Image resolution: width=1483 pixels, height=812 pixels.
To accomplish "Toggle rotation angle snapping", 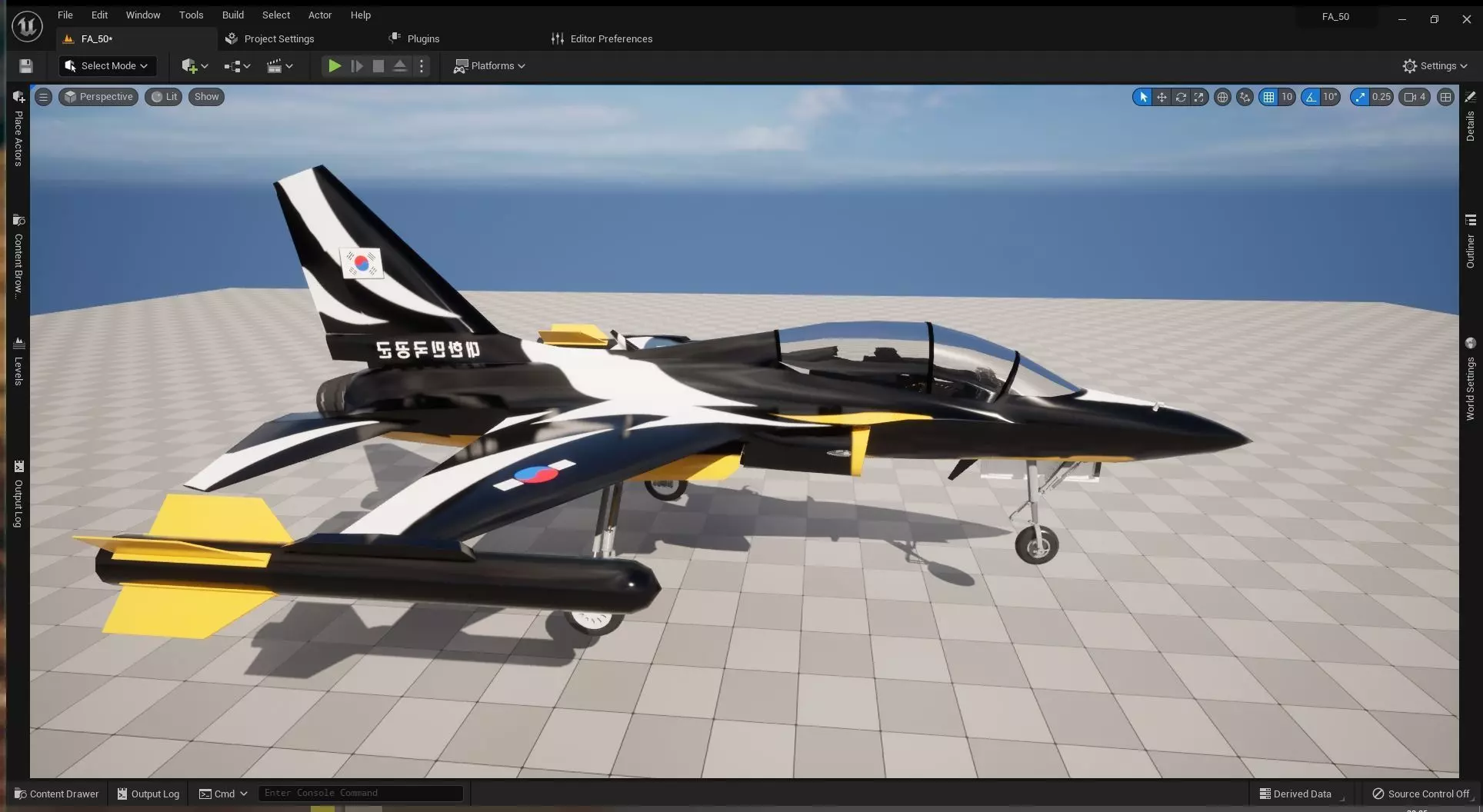I will (1310, 97).
